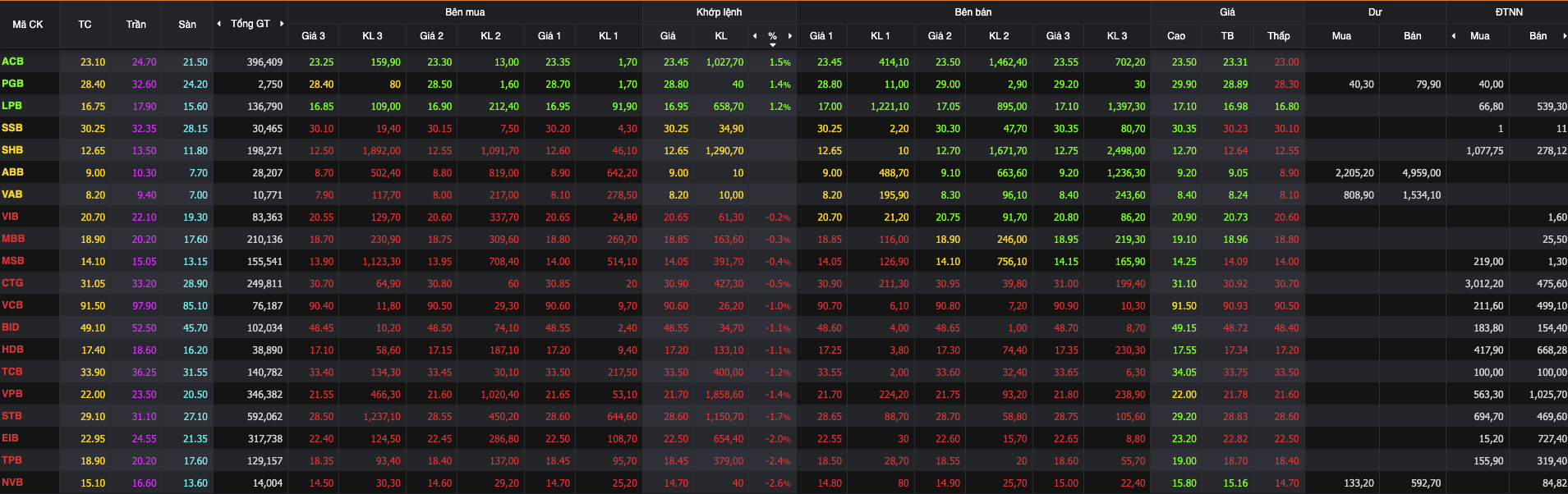Click the right arrow after ĐTNN Bán header
Viewport: 1568px width, 494px height.
point(1564,36)
